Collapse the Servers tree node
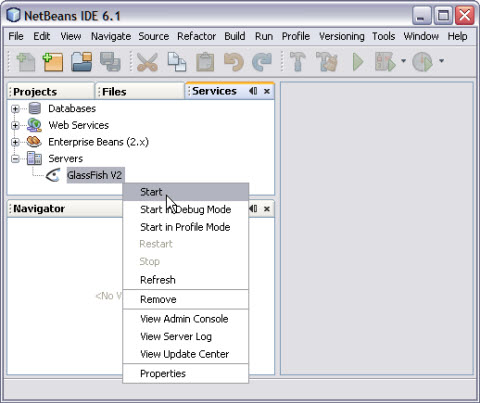This screenshot has height=403, width=480. tap(15, 159)
